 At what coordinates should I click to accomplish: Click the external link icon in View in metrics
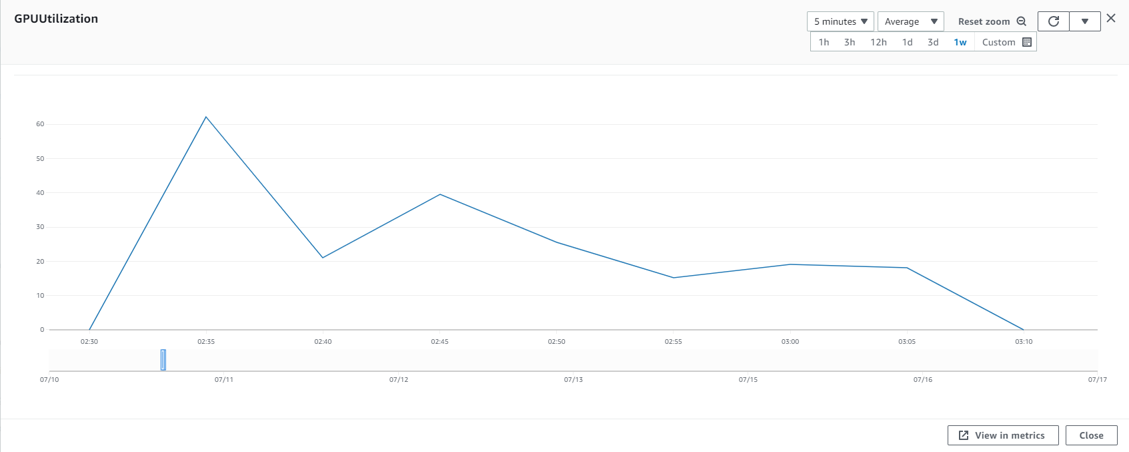tap(963, 435)
